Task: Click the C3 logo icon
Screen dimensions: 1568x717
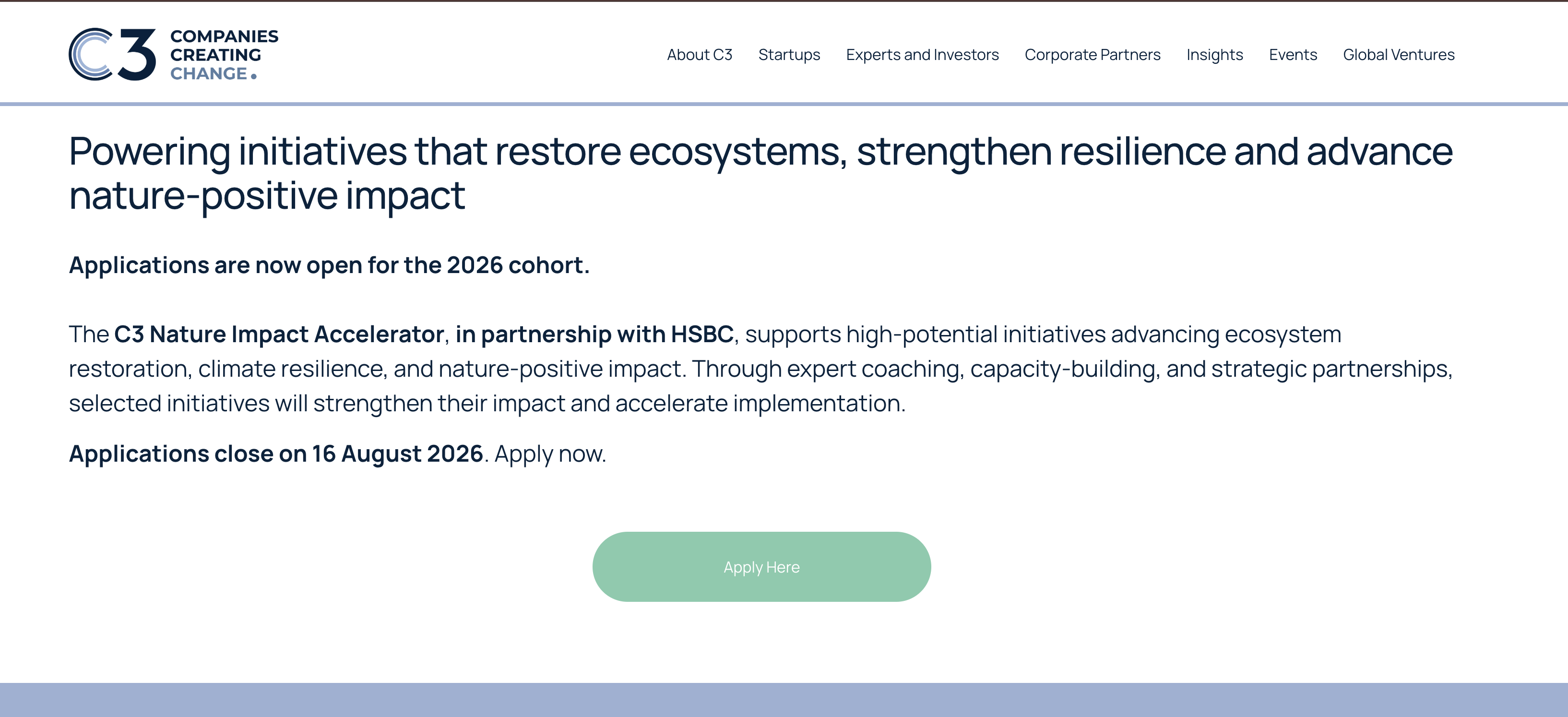Action: pyautogui.click(x=112, y=54)
